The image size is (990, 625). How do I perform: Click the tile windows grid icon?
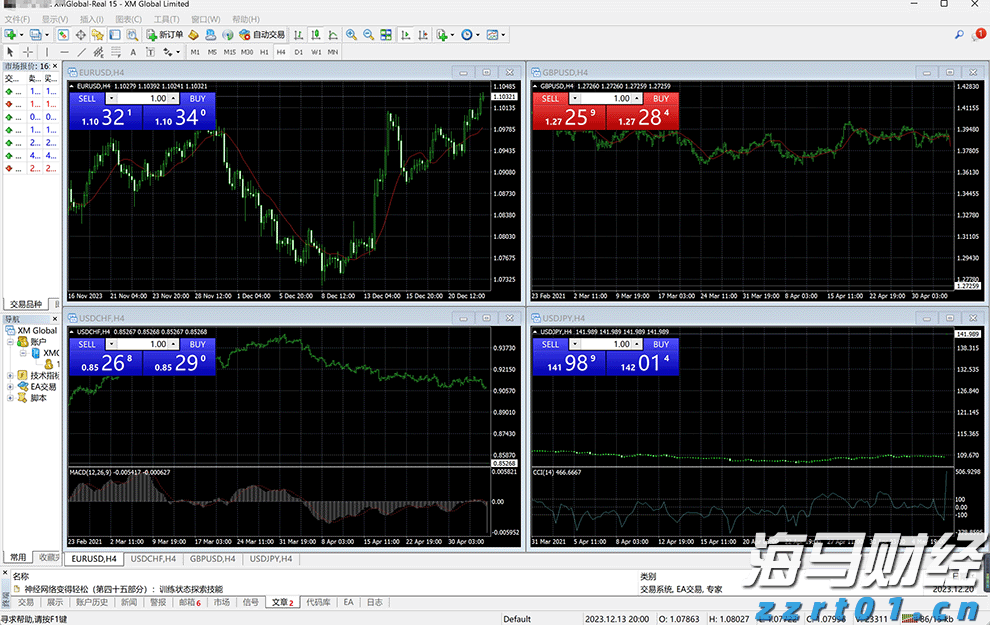click(385, 35)
